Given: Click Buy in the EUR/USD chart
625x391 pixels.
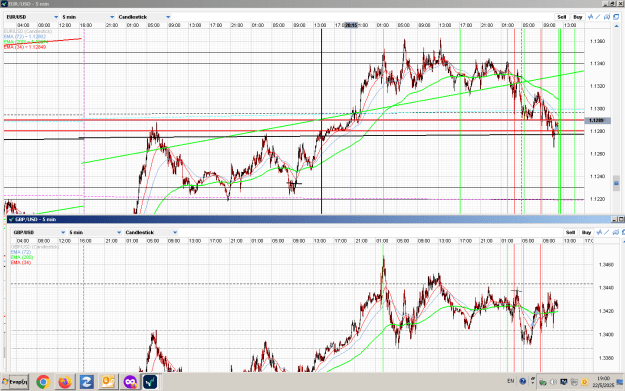Looking at the screenshot, I should 578,17.
